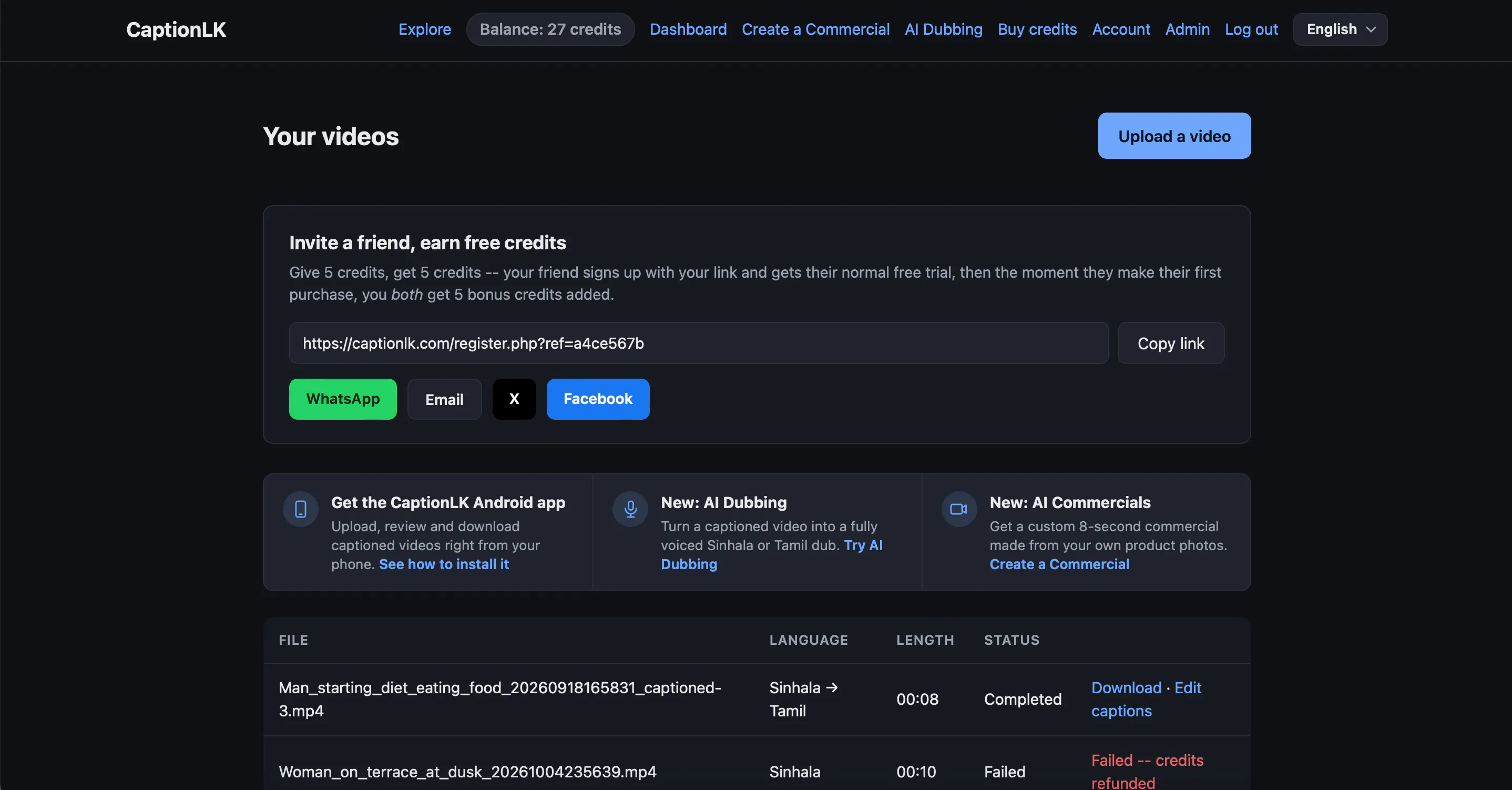Click the video camera icon for AI Commercials

(958, 509)
